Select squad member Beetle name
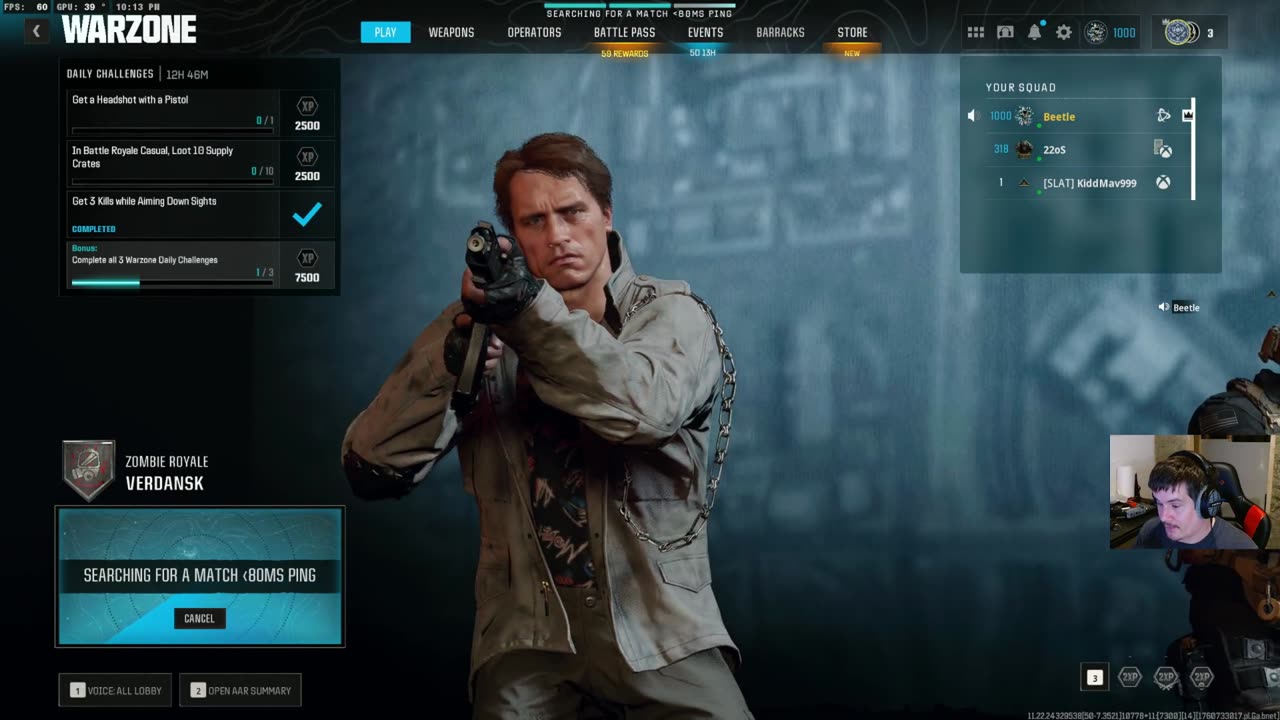 (1059, 116)
